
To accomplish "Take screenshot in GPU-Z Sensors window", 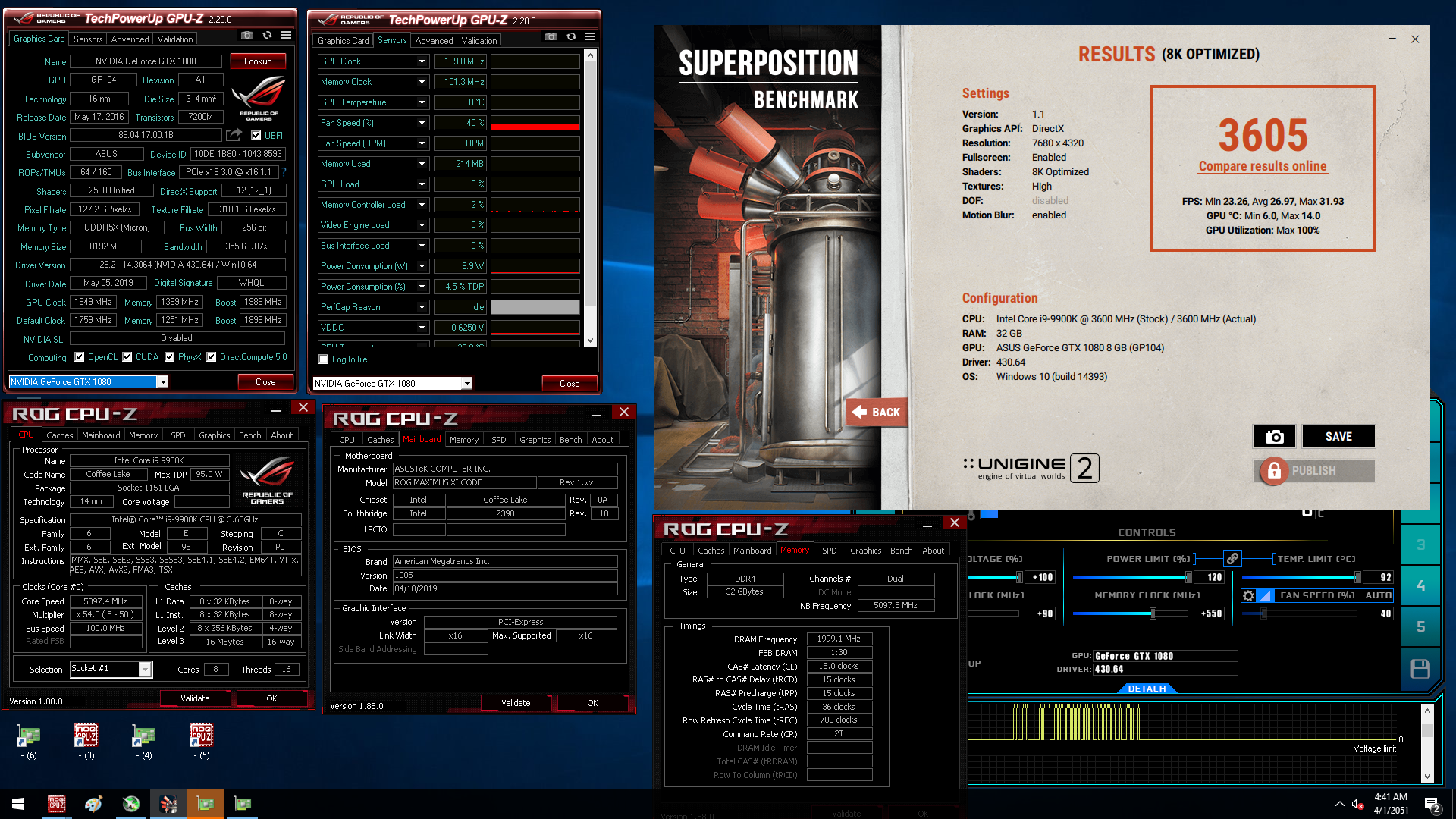I will click(x=551, y=37).
